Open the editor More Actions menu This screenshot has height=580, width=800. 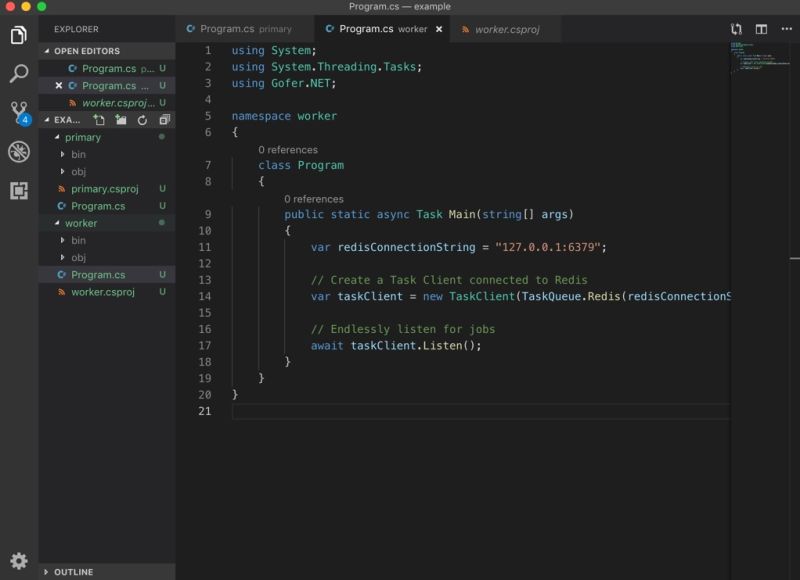(x=786, y=29)
